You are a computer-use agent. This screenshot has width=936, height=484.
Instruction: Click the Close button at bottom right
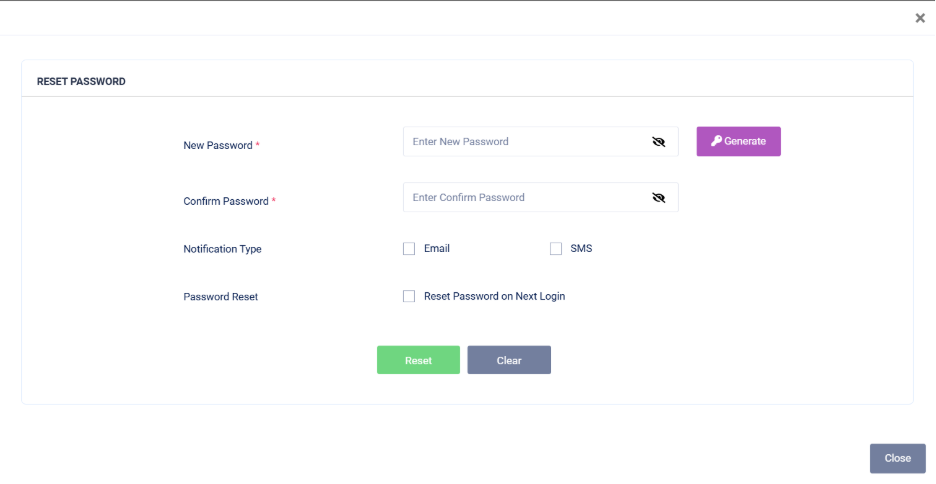coord(897,458)
